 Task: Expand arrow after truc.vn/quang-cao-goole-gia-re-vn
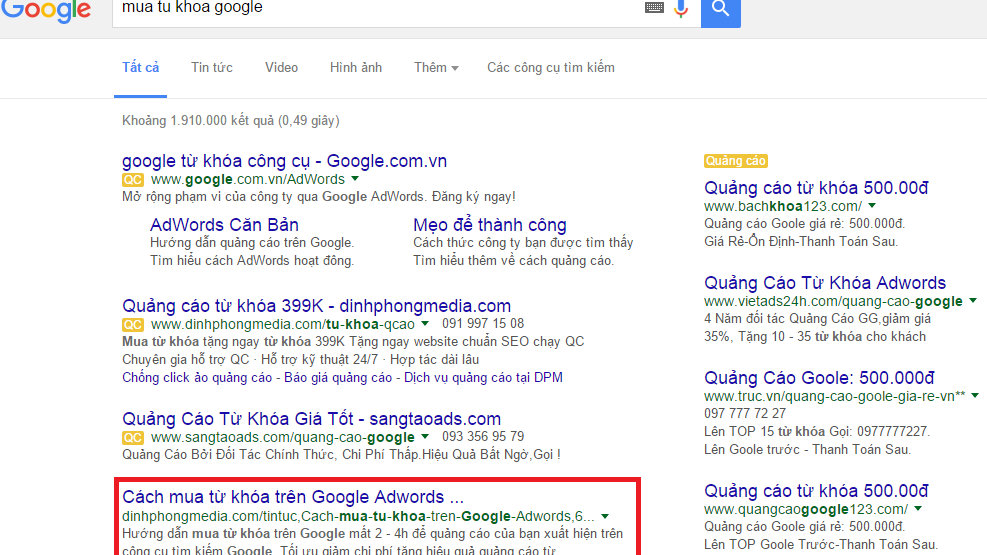pos(975,396)
